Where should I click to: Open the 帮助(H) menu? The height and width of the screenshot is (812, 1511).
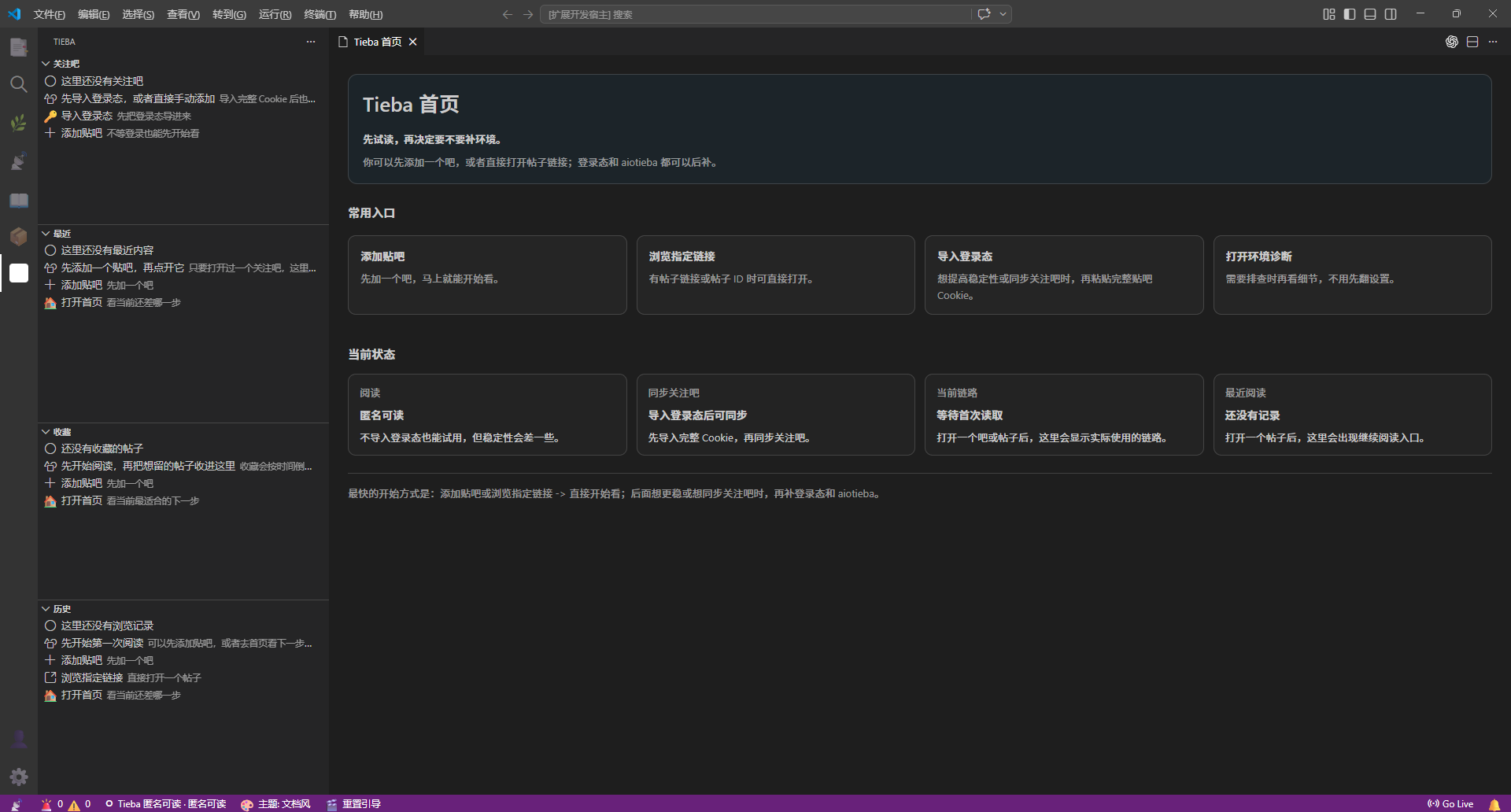(365, 14)
